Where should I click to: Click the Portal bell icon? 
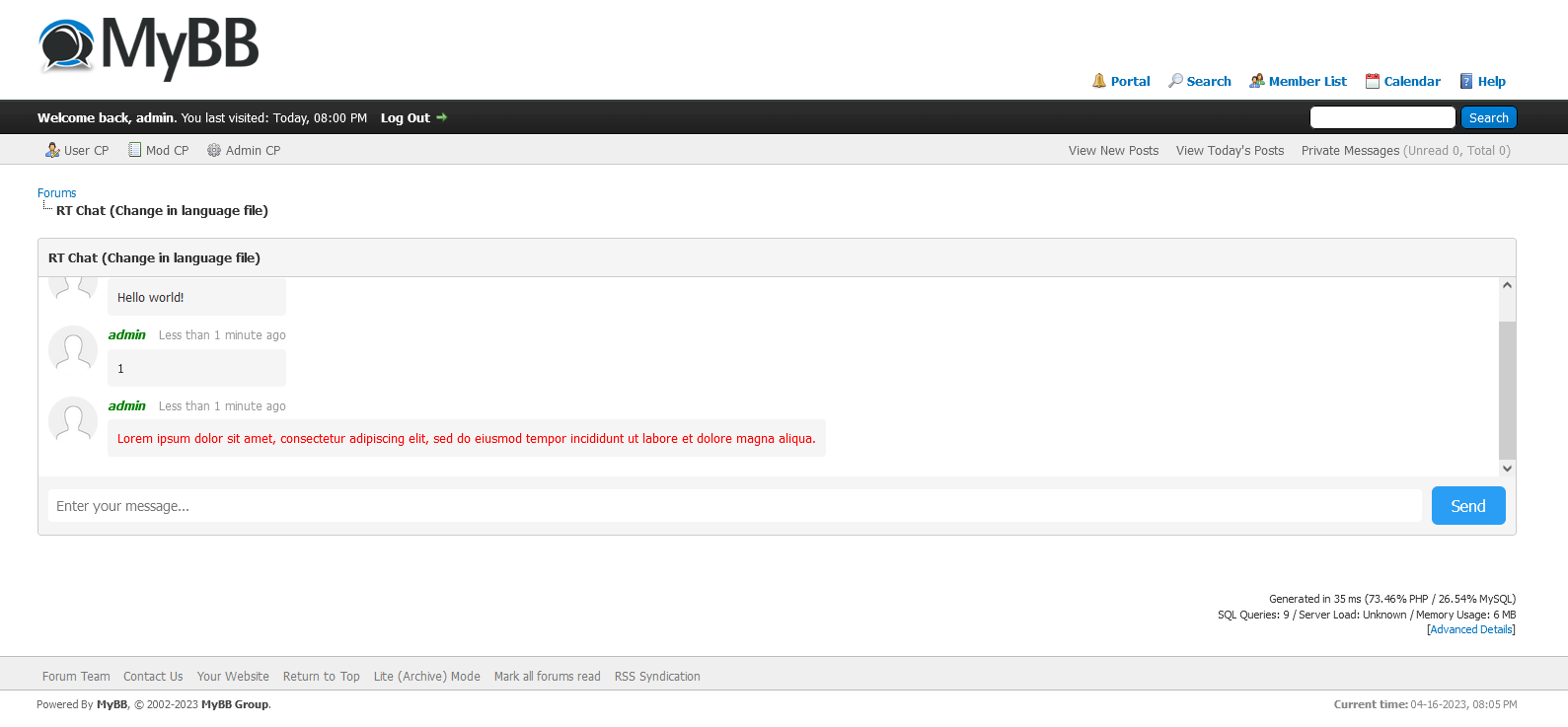pos(1098,81)
